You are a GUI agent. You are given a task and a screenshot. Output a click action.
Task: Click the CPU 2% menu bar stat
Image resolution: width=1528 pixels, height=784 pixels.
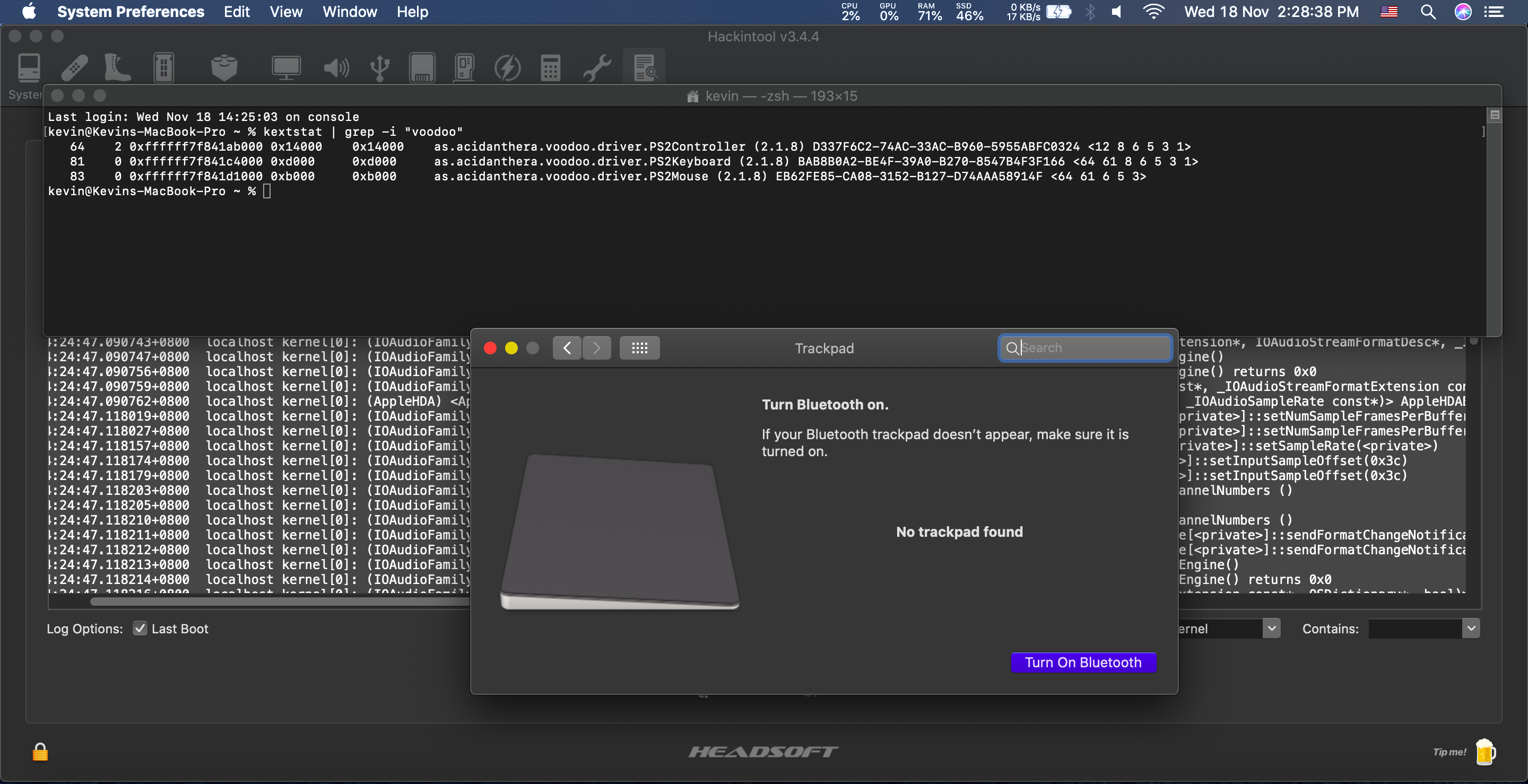point(850,12)
